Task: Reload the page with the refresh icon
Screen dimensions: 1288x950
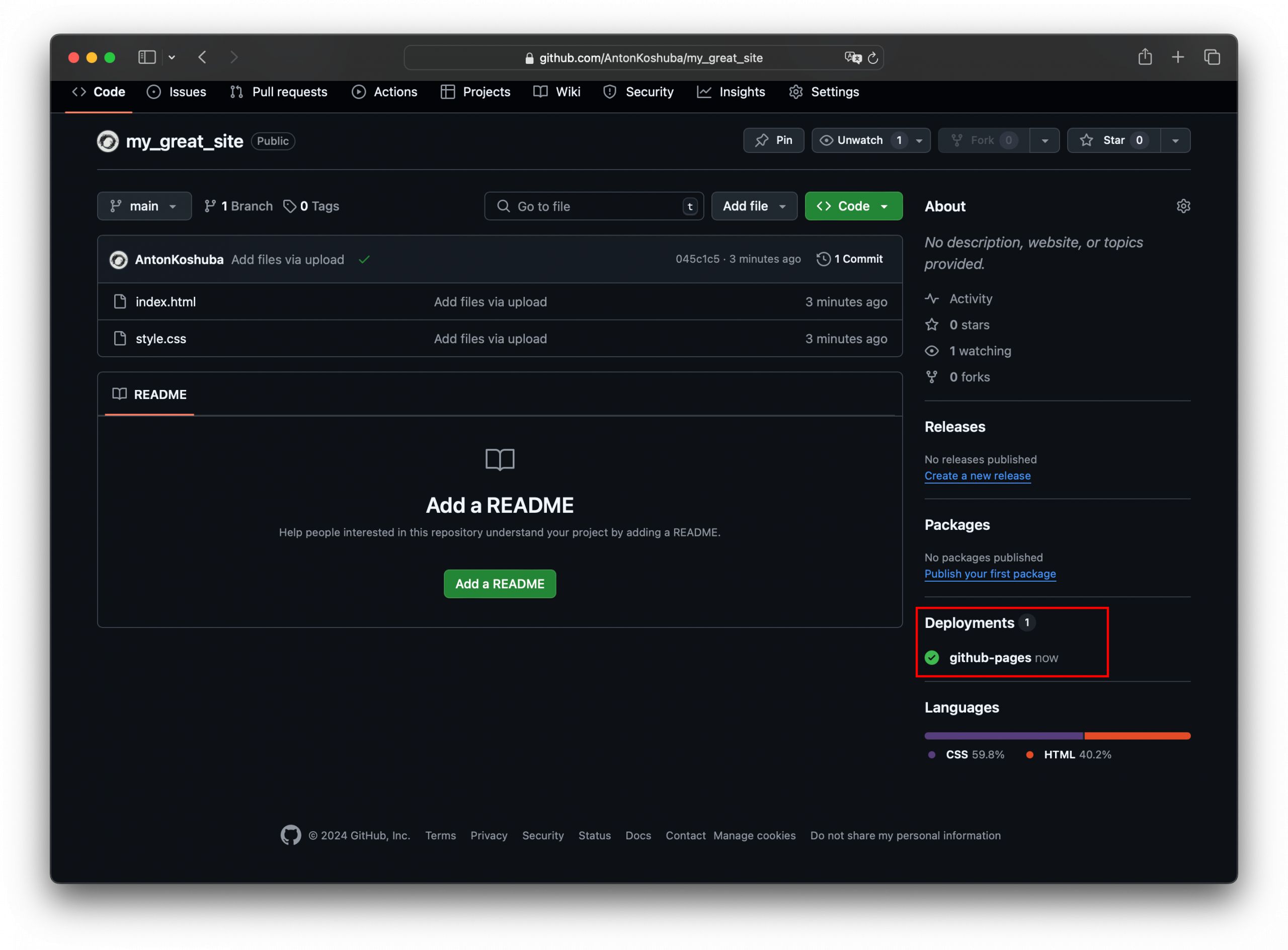Action: 873,58
